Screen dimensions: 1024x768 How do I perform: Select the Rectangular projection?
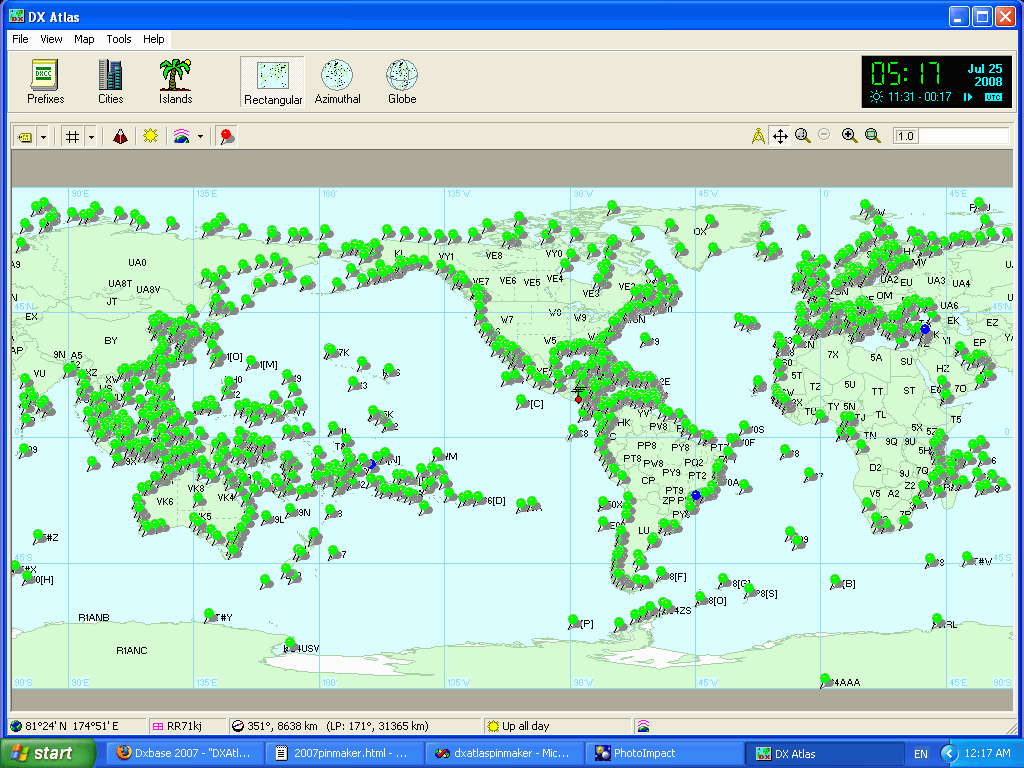pyautogui.click(x=272, y=81)
